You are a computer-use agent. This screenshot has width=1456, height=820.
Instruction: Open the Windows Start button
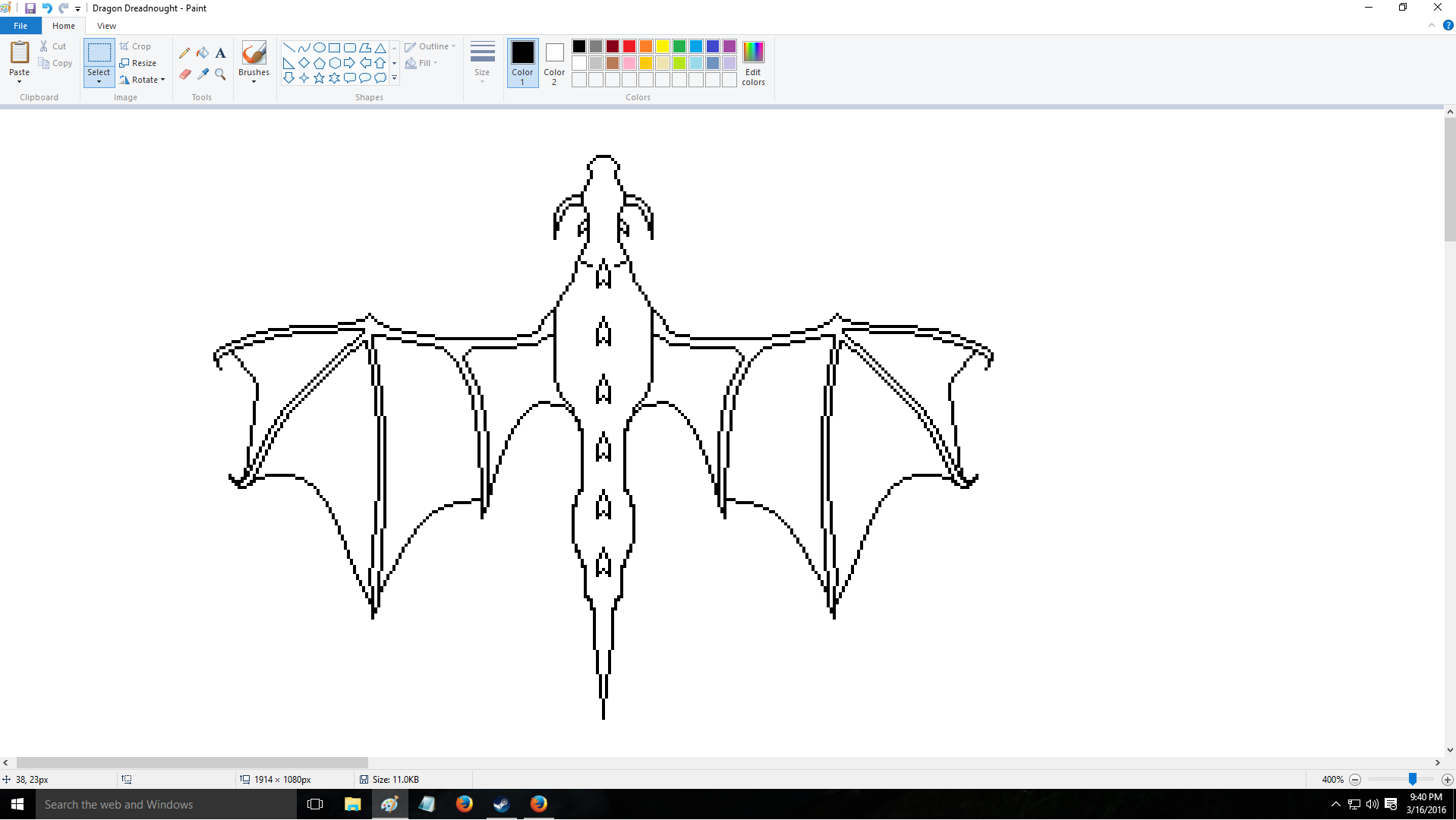pyautogui.click(x=17, y=804)
